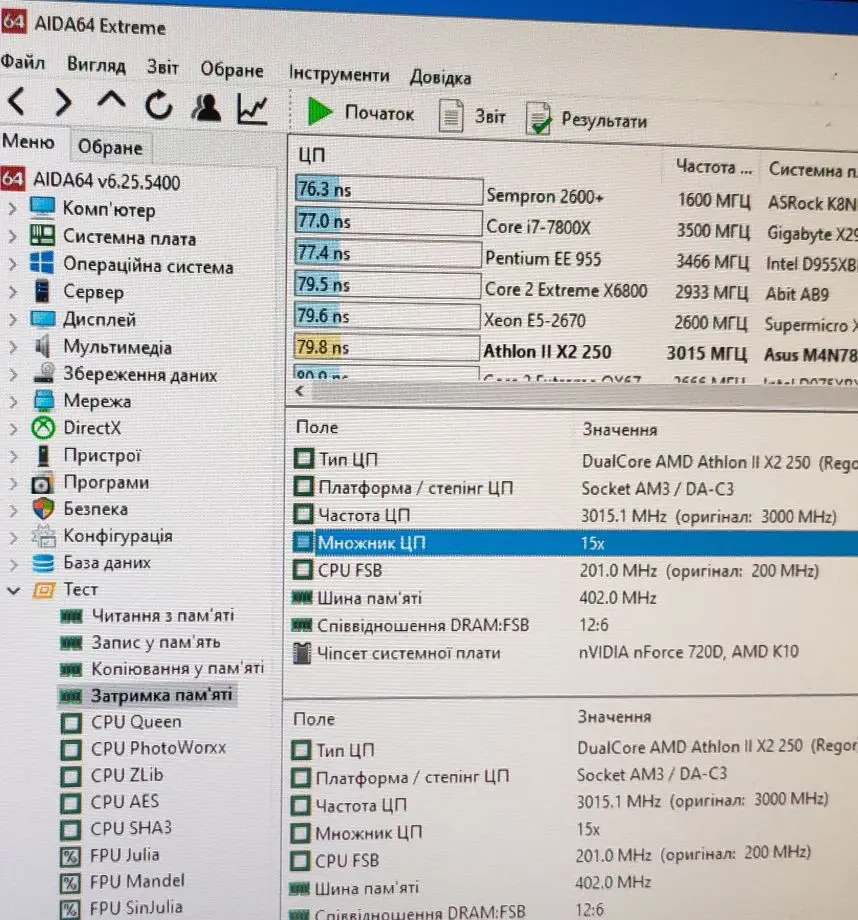Select the Пристрої device icon
This screenshot has width=858, height=920.
43,456
